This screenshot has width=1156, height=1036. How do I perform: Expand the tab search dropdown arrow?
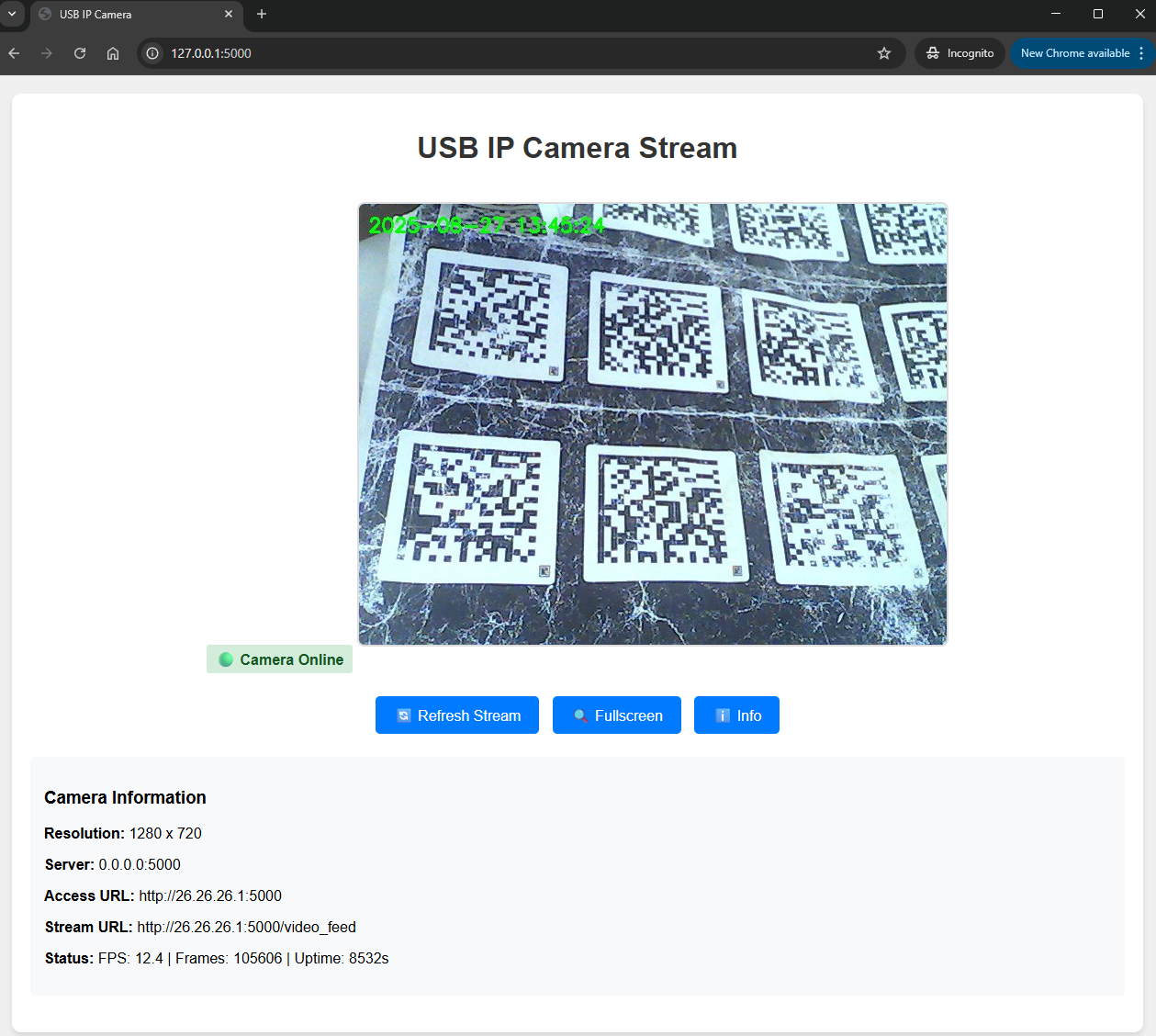coord(12,14)
